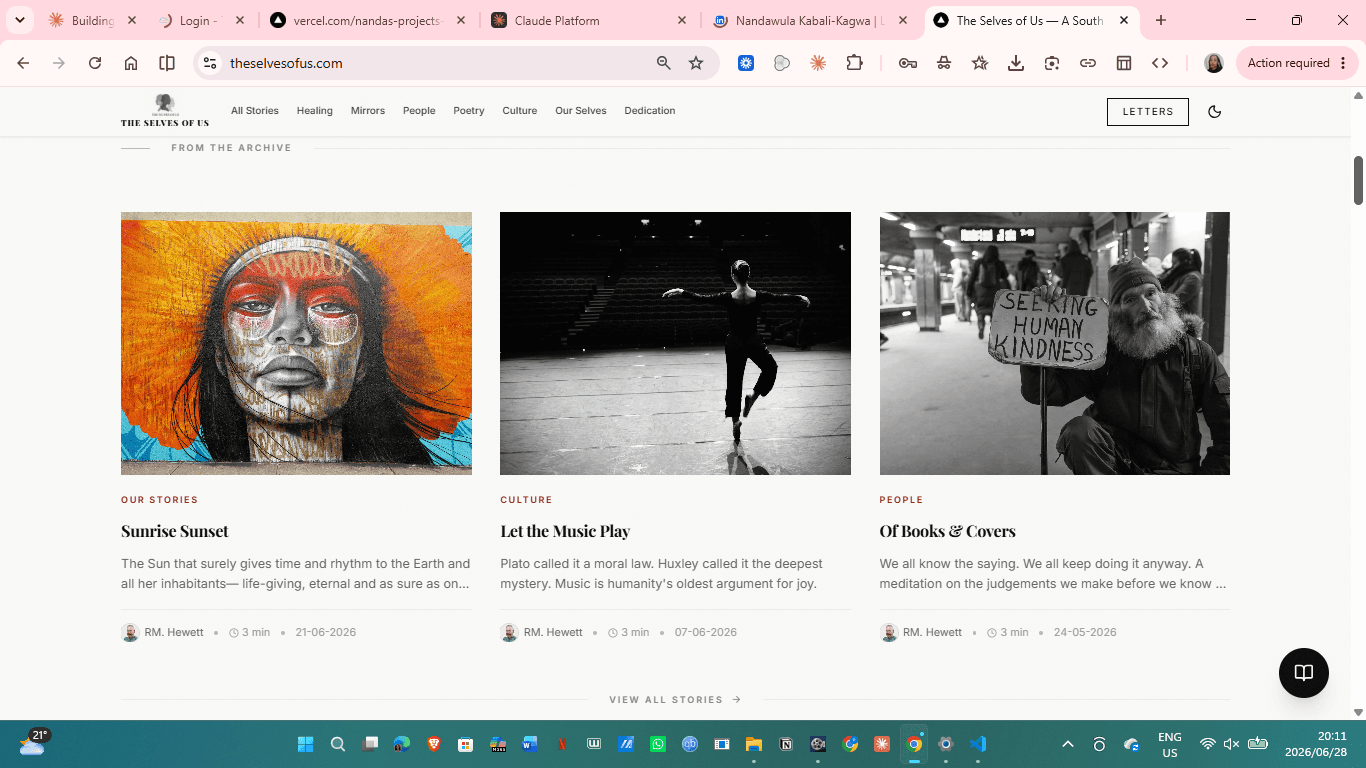Open the zoom magnifier in address bar
Image resolution: width=1366 pixels, height=768 pixels.
663,63
